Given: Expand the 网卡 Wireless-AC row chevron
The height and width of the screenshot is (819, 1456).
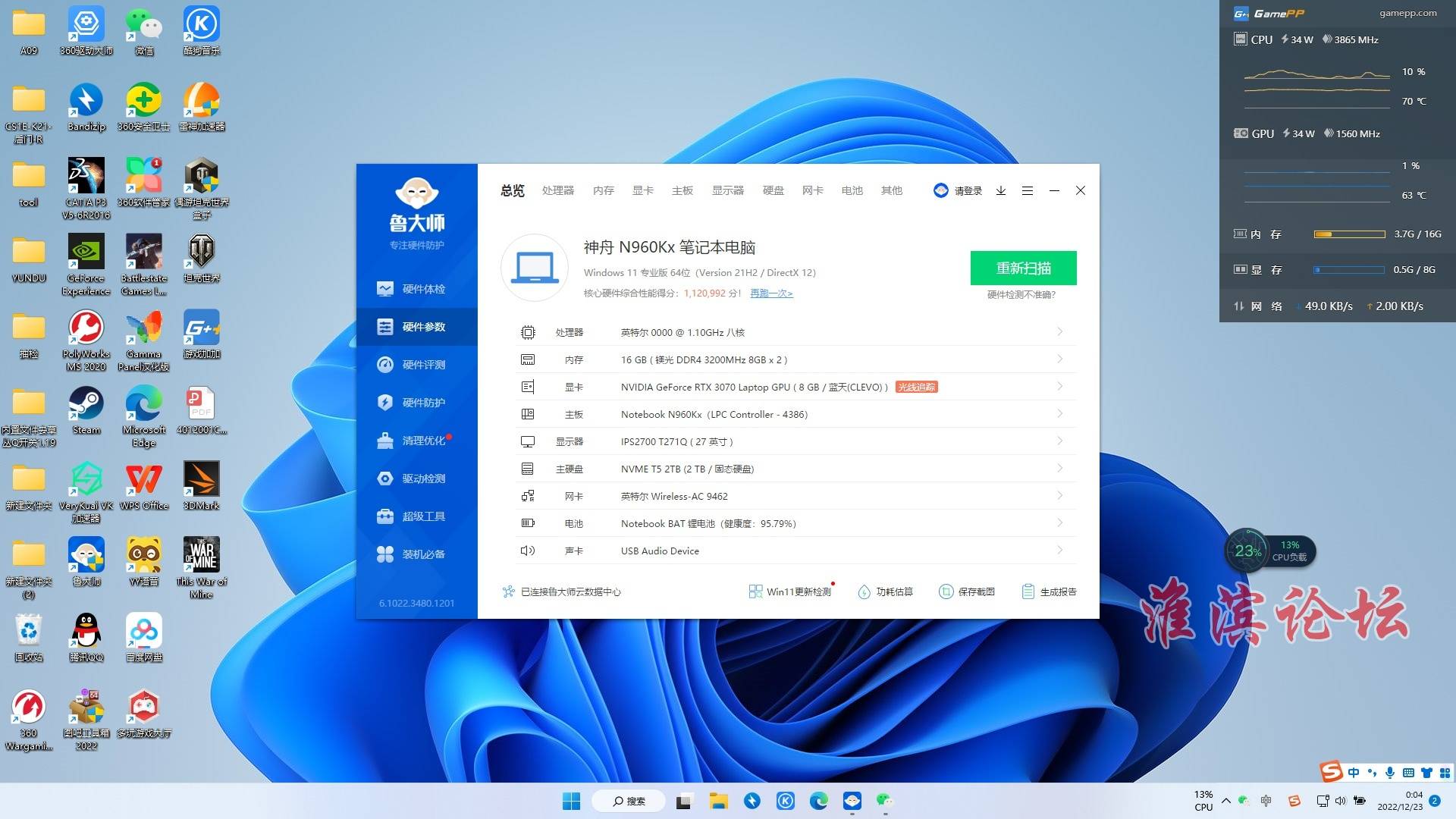Looking at the screenshot, I should [1060, 495].
